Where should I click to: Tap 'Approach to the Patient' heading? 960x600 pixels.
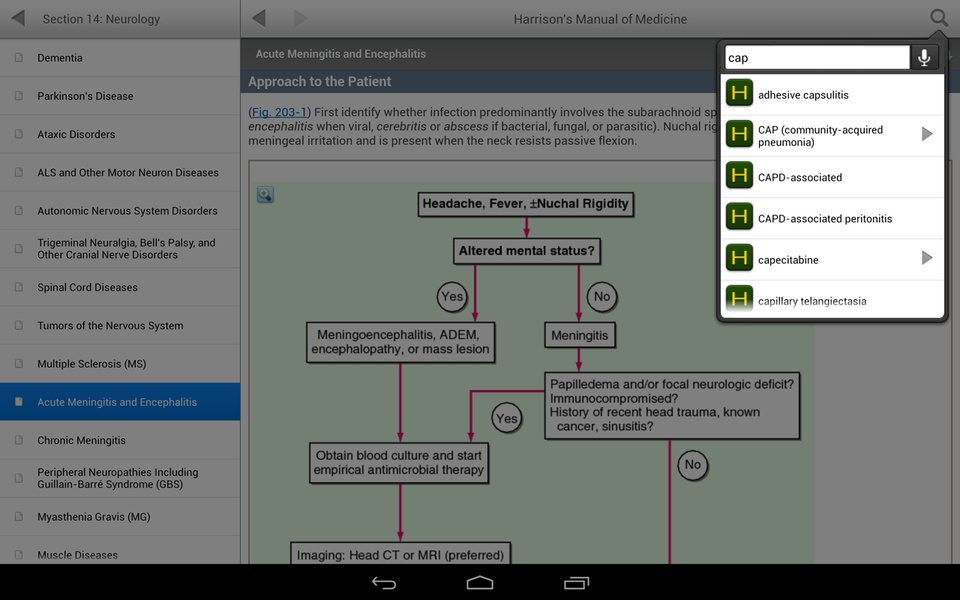320,81
